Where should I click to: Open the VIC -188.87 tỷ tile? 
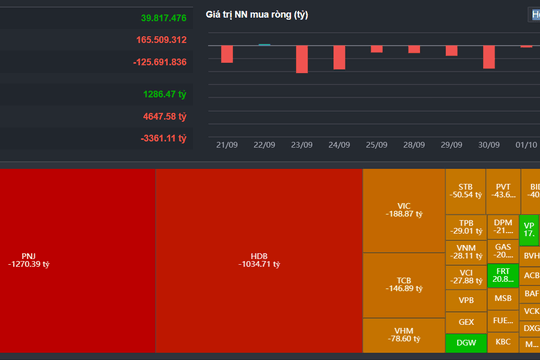pyautogui.click(x=404, y=210)
